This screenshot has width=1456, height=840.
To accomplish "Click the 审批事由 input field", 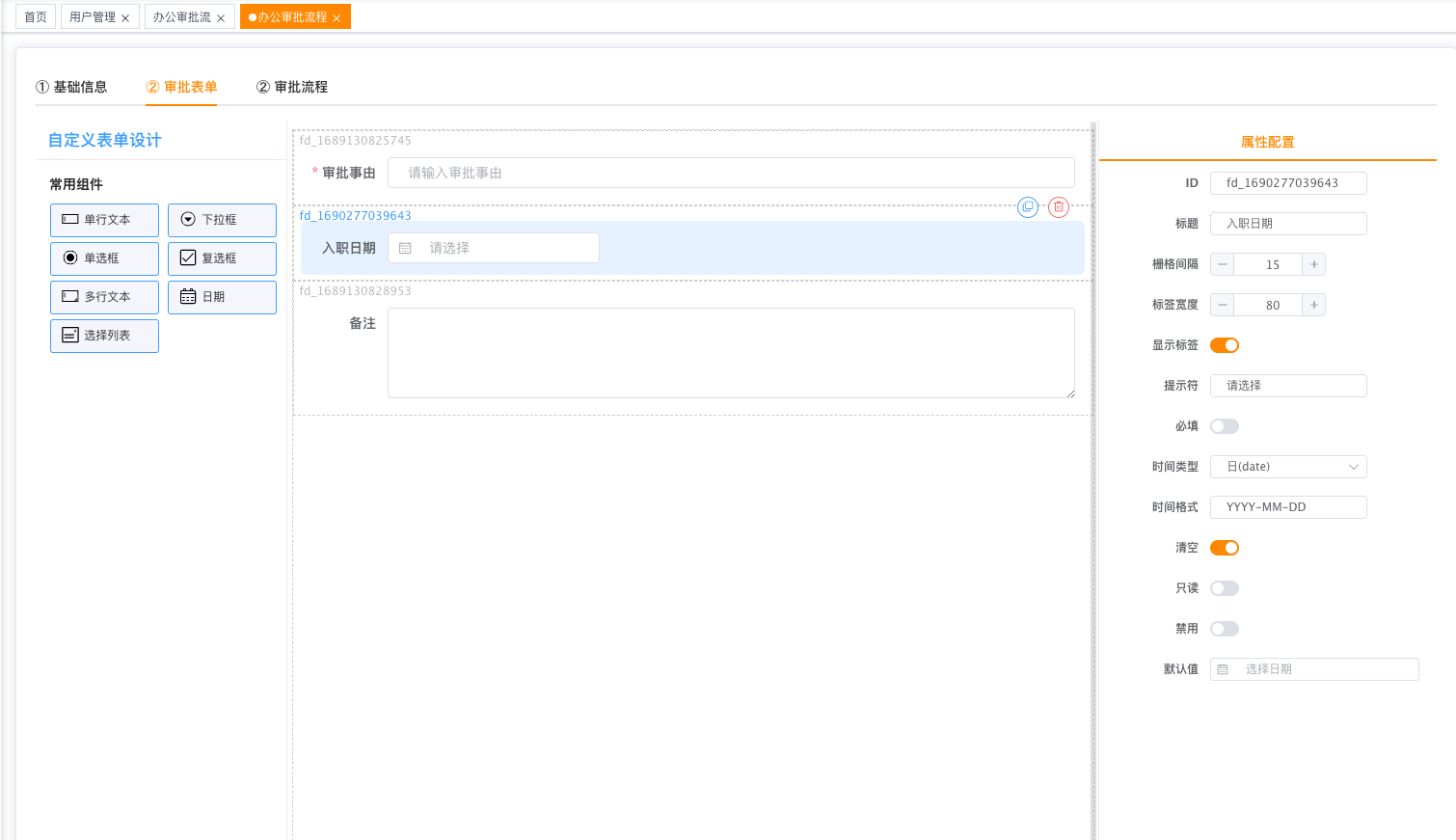I will point(731,174).
